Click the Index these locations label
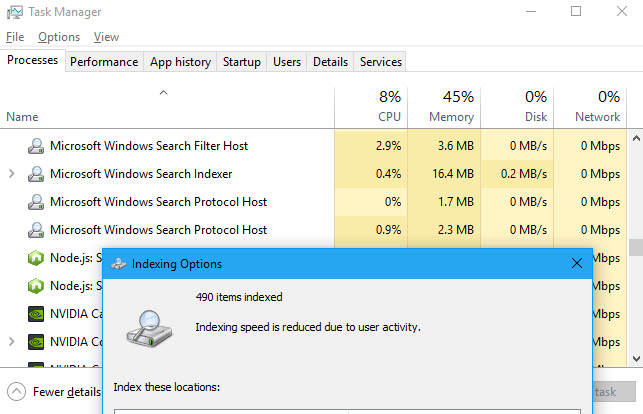This screenshot has width=643, height=414. (166, 387)
